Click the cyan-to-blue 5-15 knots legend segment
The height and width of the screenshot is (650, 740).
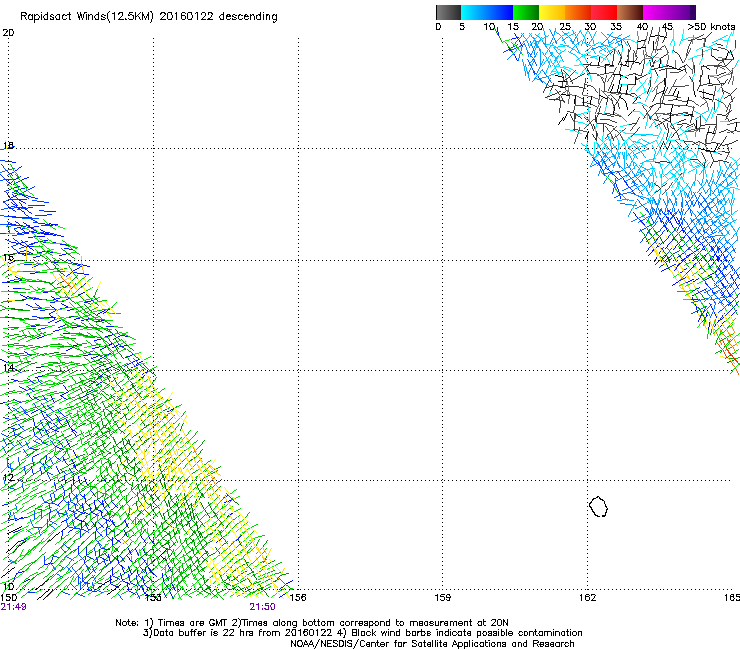[x=487, y=12]
